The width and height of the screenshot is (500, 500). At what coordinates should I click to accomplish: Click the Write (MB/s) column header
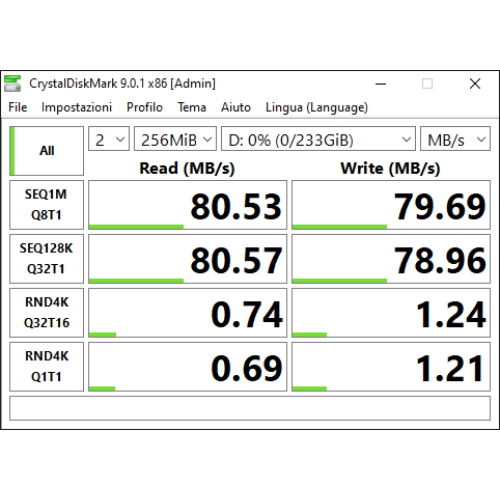390,168
